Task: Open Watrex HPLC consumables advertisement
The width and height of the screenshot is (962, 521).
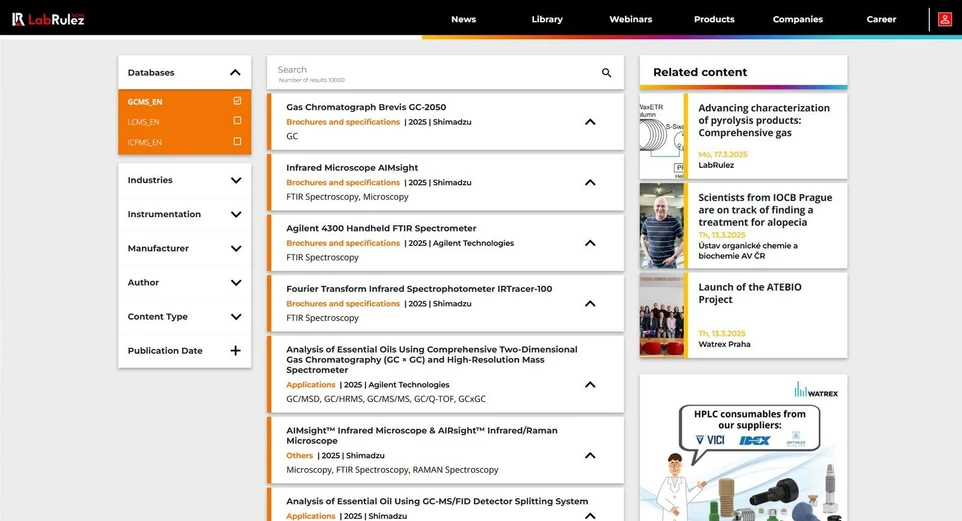Action: coord(744,447)
